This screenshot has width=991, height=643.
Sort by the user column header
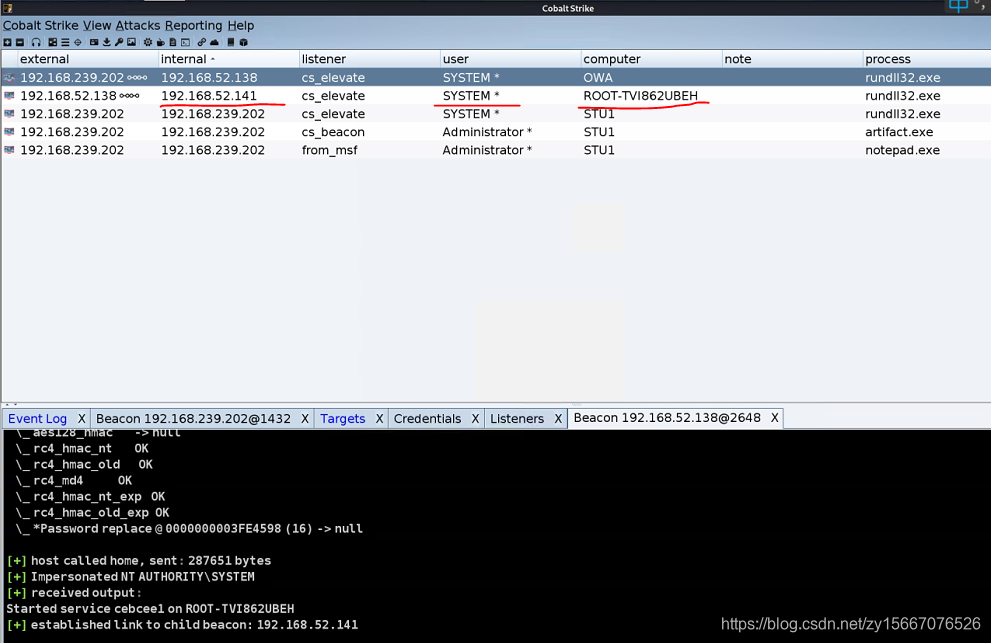(x=510, y=59)
